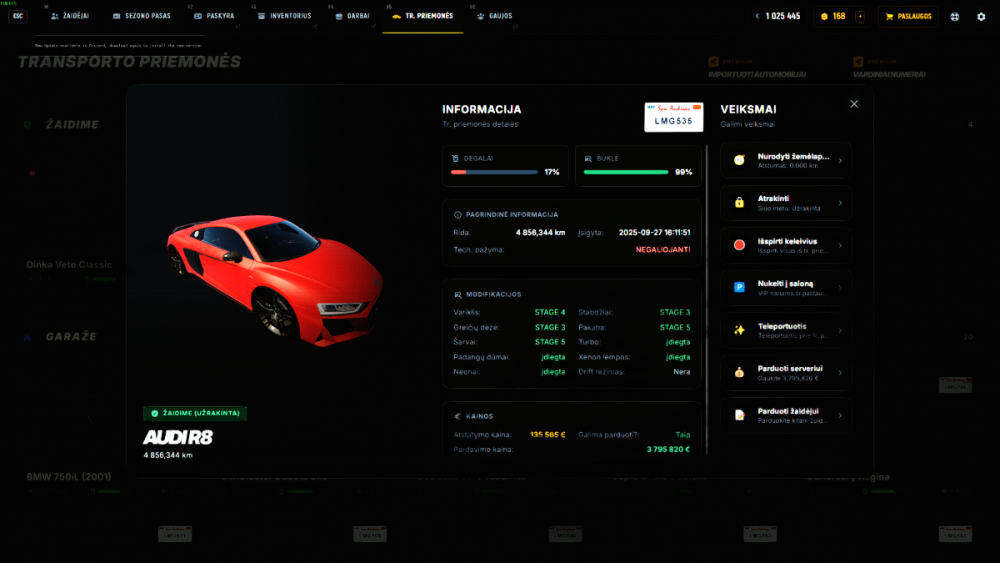Switch to the Žaidėjai tab
The height and width of the screenshot is (563, 1000).
(x=70, y=16)
